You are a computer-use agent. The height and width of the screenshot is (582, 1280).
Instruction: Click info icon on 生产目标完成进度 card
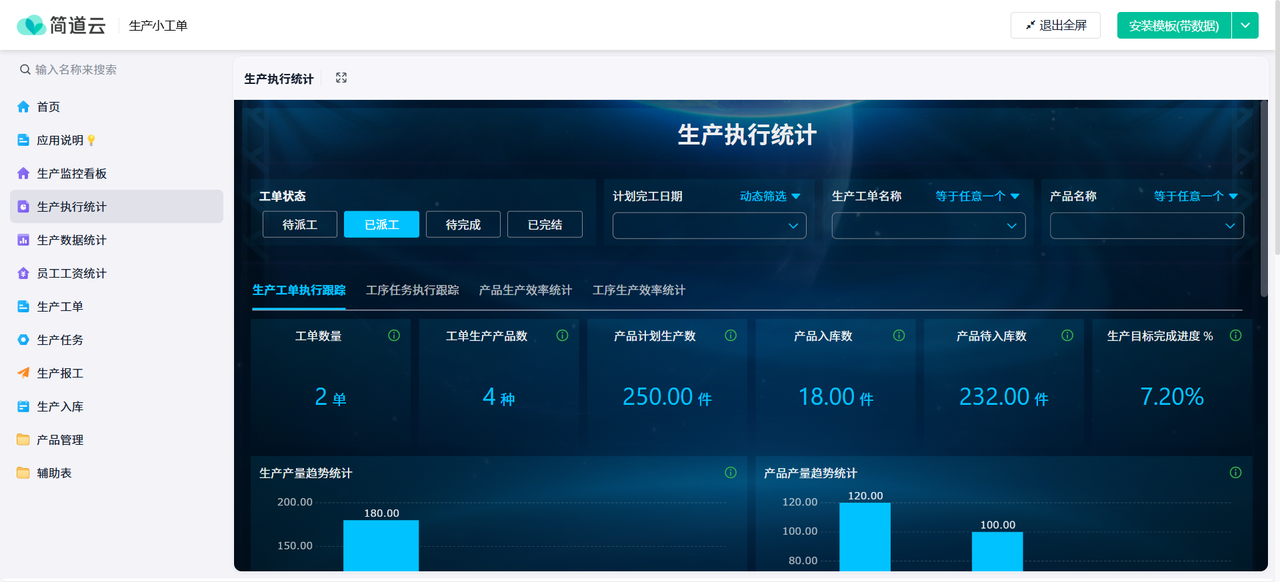coord(1235,336)
